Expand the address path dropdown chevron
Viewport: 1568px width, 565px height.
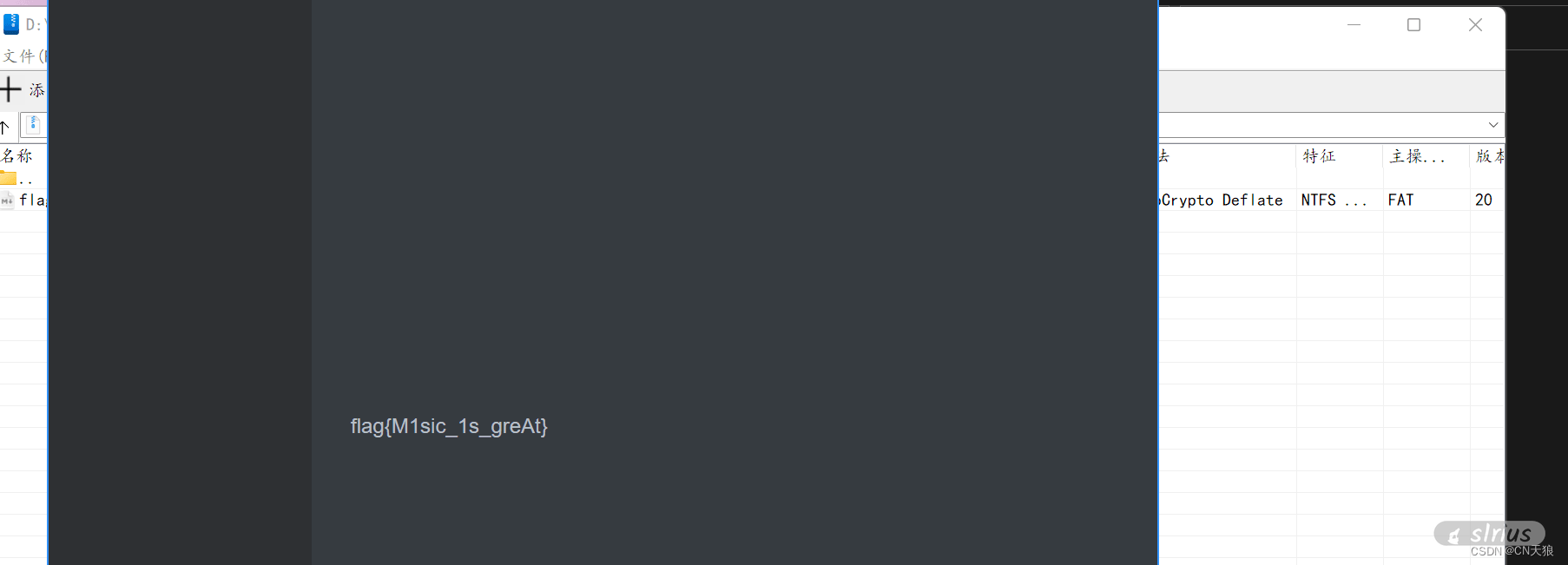pos(1493,125)
